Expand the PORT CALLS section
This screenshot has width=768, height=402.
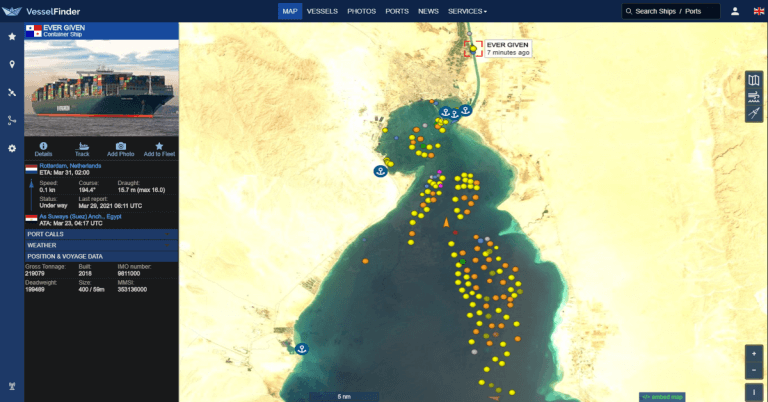[101, 234]
